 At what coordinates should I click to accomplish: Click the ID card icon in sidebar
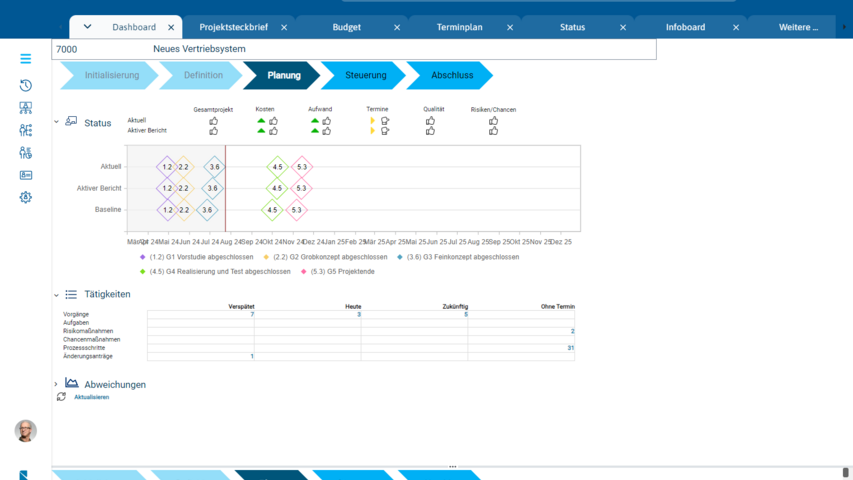point(26,175)
